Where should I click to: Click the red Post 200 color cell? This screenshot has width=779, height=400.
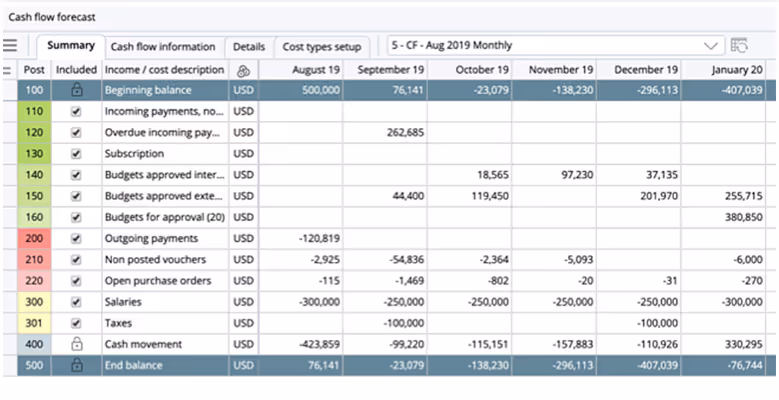[x=34, y=239]
